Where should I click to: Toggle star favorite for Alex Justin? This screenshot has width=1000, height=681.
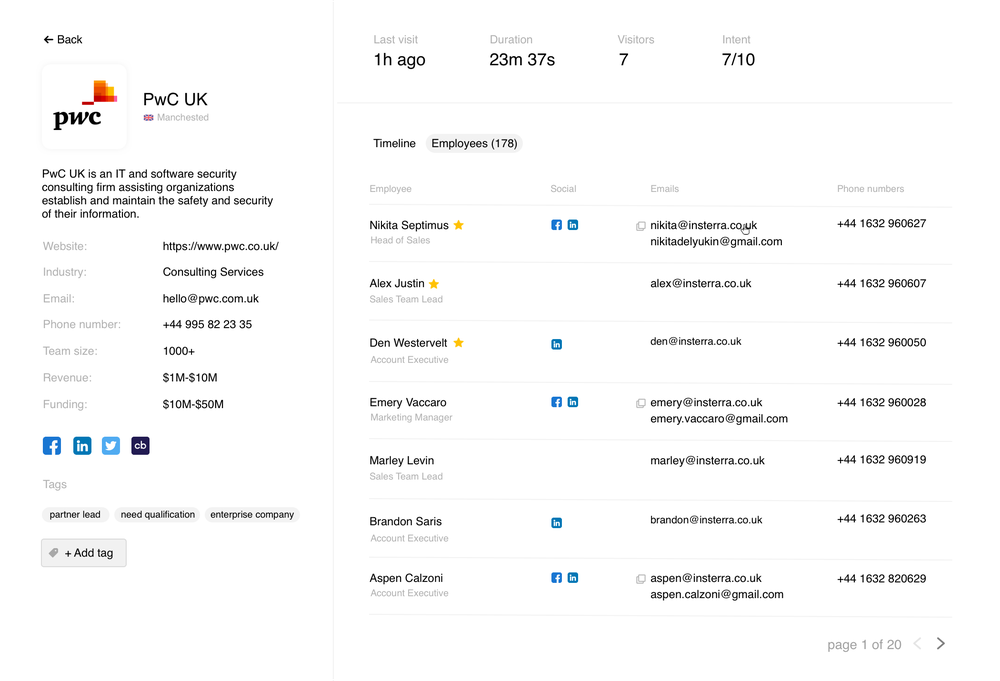[x=434, y=284]
